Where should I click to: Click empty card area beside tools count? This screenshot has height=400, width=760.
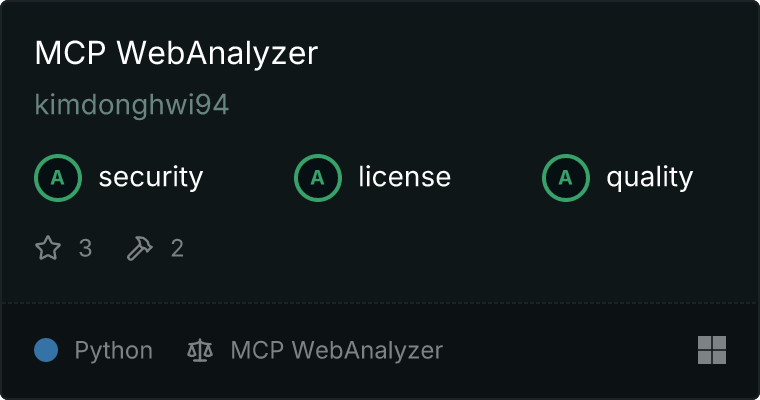436,249
